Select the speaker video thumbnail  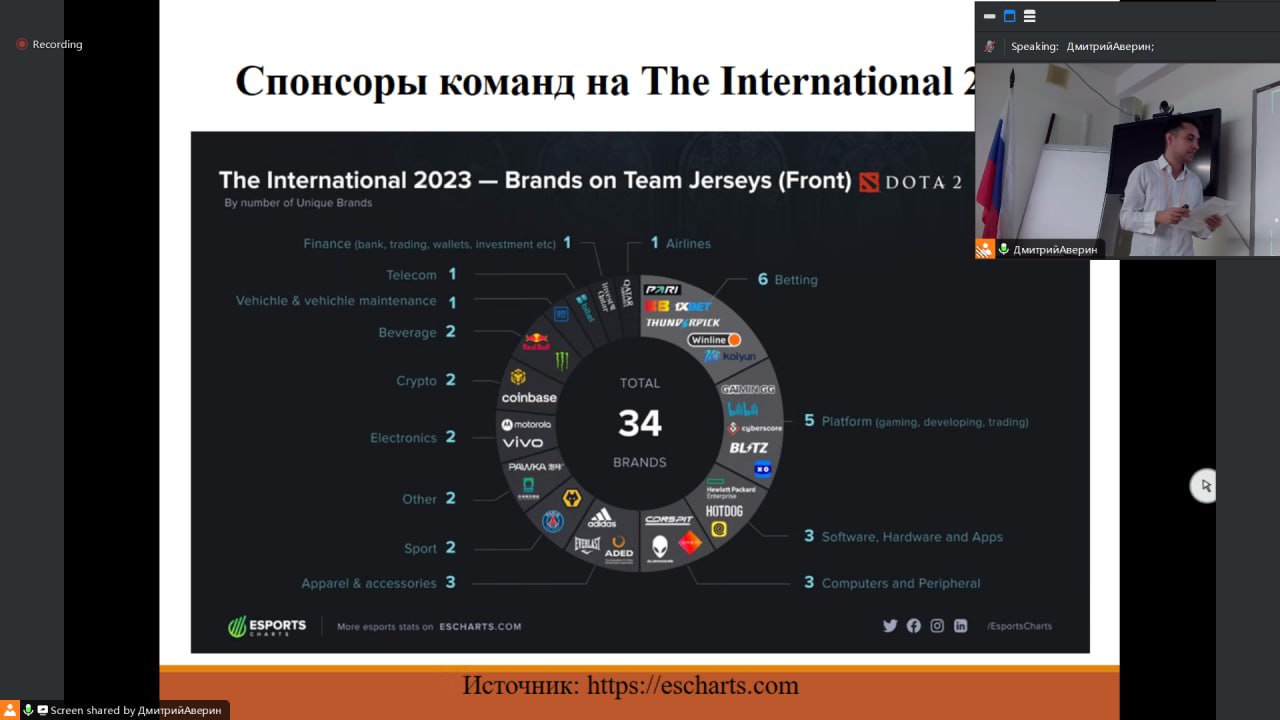[1127, 161]
